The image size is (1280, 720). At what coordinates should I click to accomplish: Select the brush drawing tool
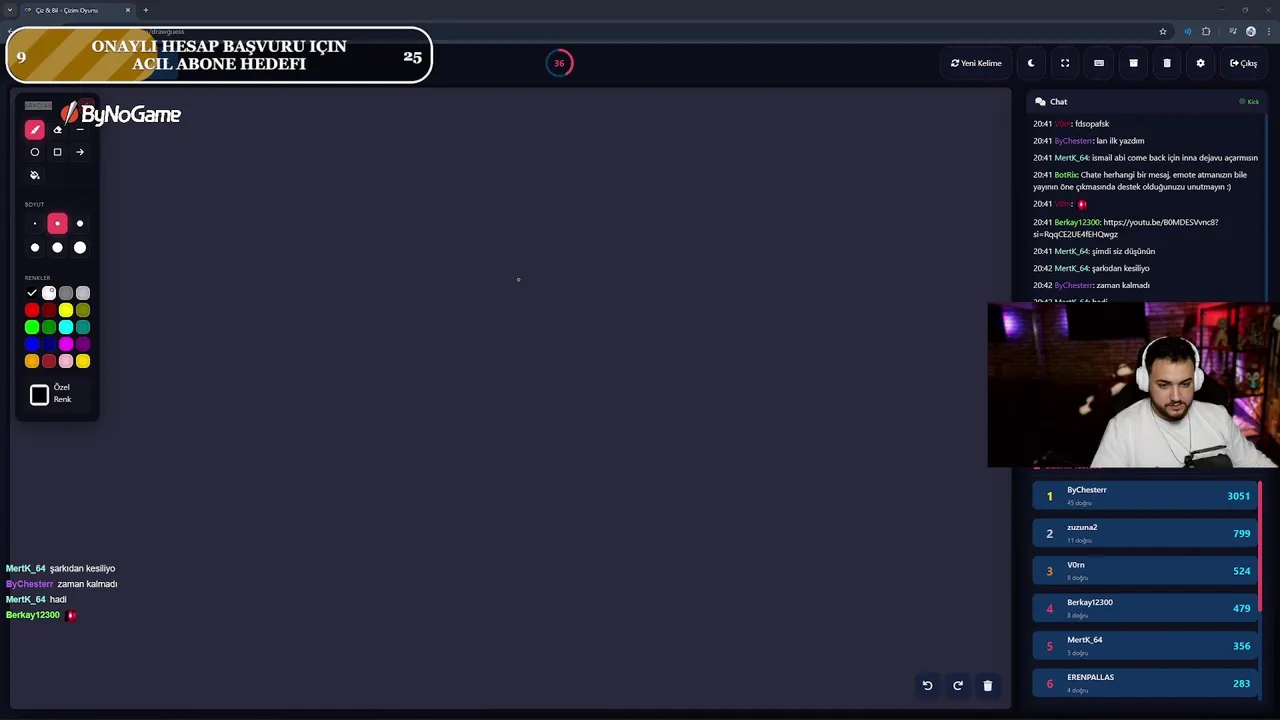tap(35, 129)
